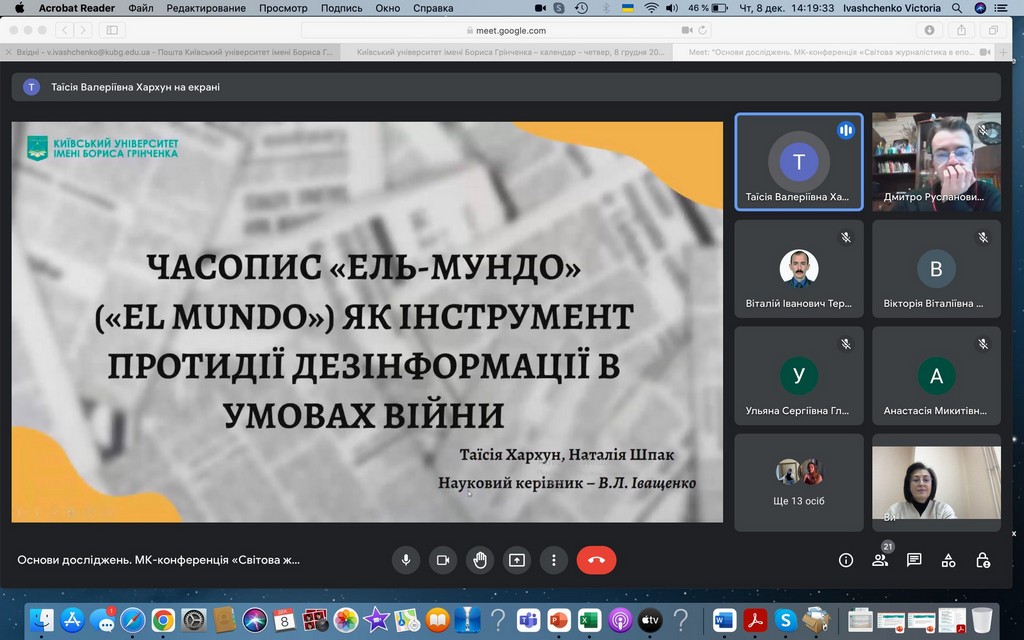Open host controls lock icon
The image size is (1024, 640).
point(983,560)
